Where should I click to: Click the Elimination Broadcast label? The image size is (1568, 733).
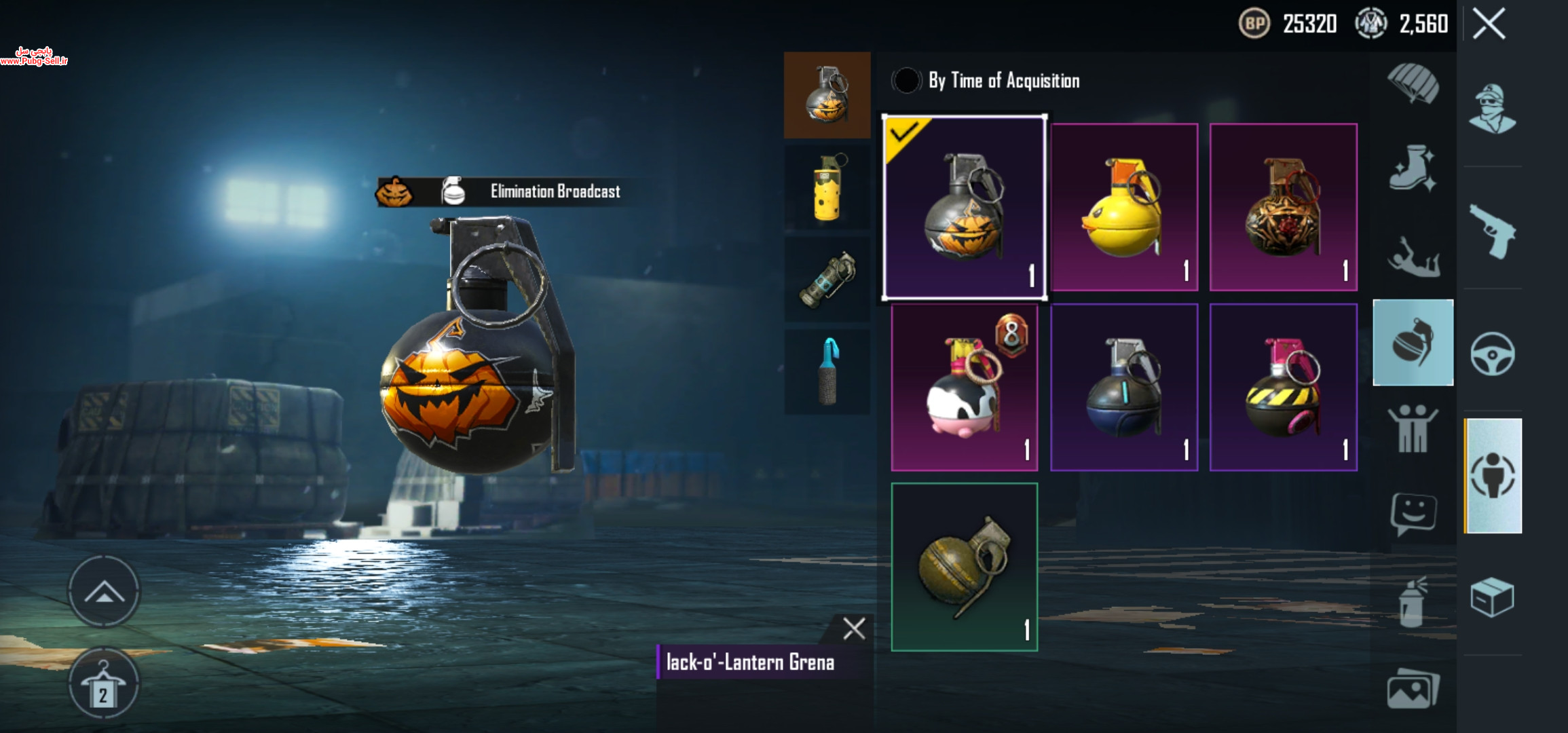(555, 192)
